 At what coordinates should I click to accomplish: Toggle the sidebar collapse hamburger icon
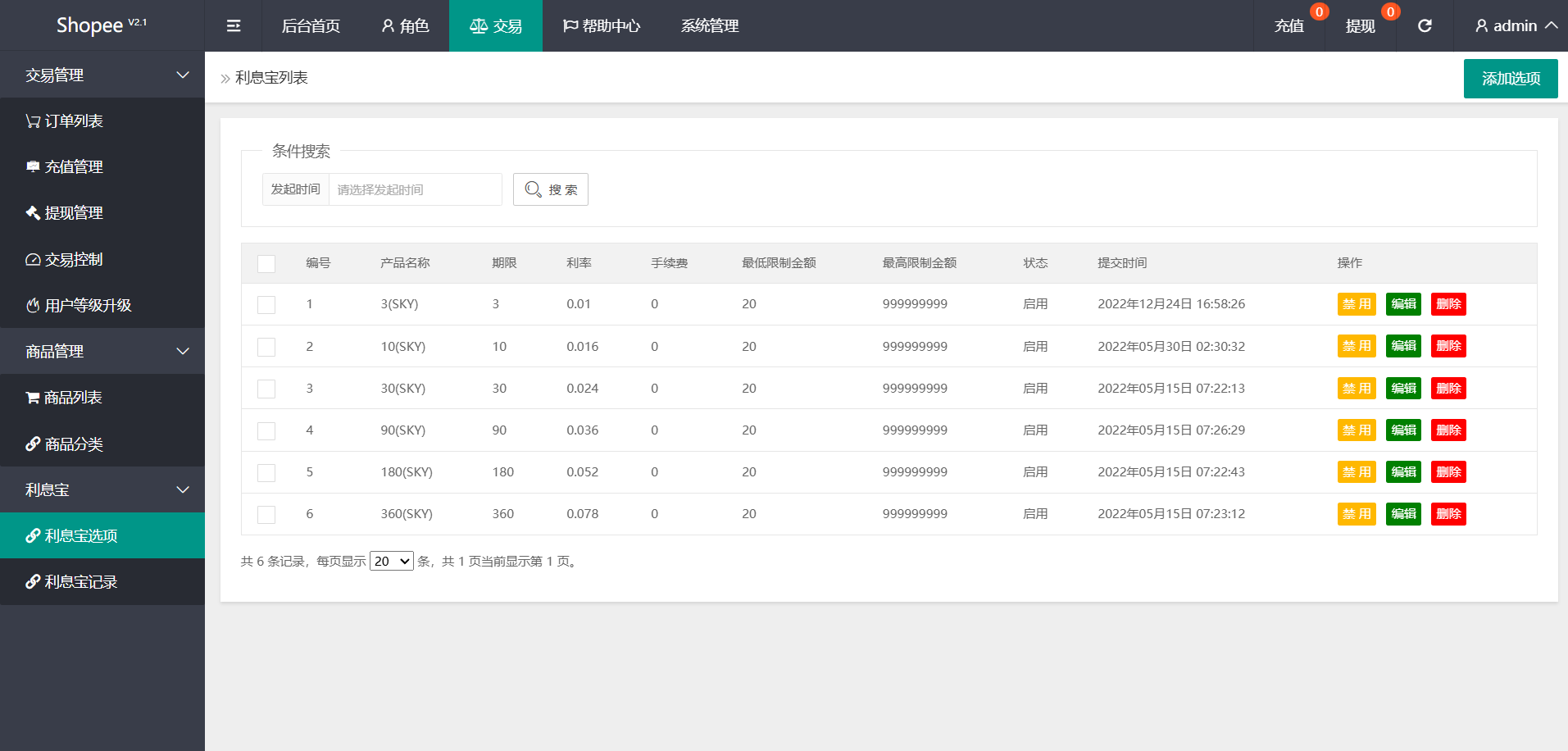coord(234,26)
